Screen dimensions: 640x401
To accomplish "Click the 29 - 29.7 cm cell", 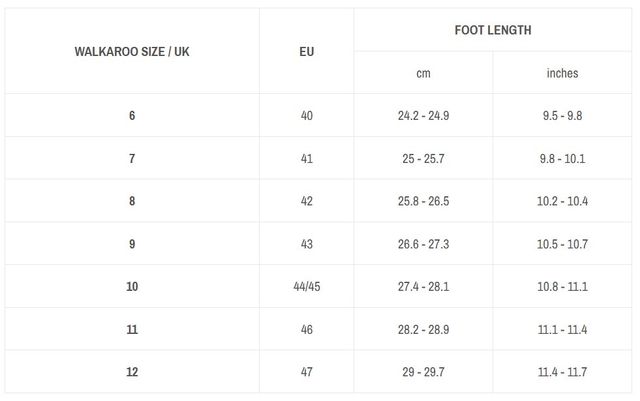I will (x=423, y=372).
